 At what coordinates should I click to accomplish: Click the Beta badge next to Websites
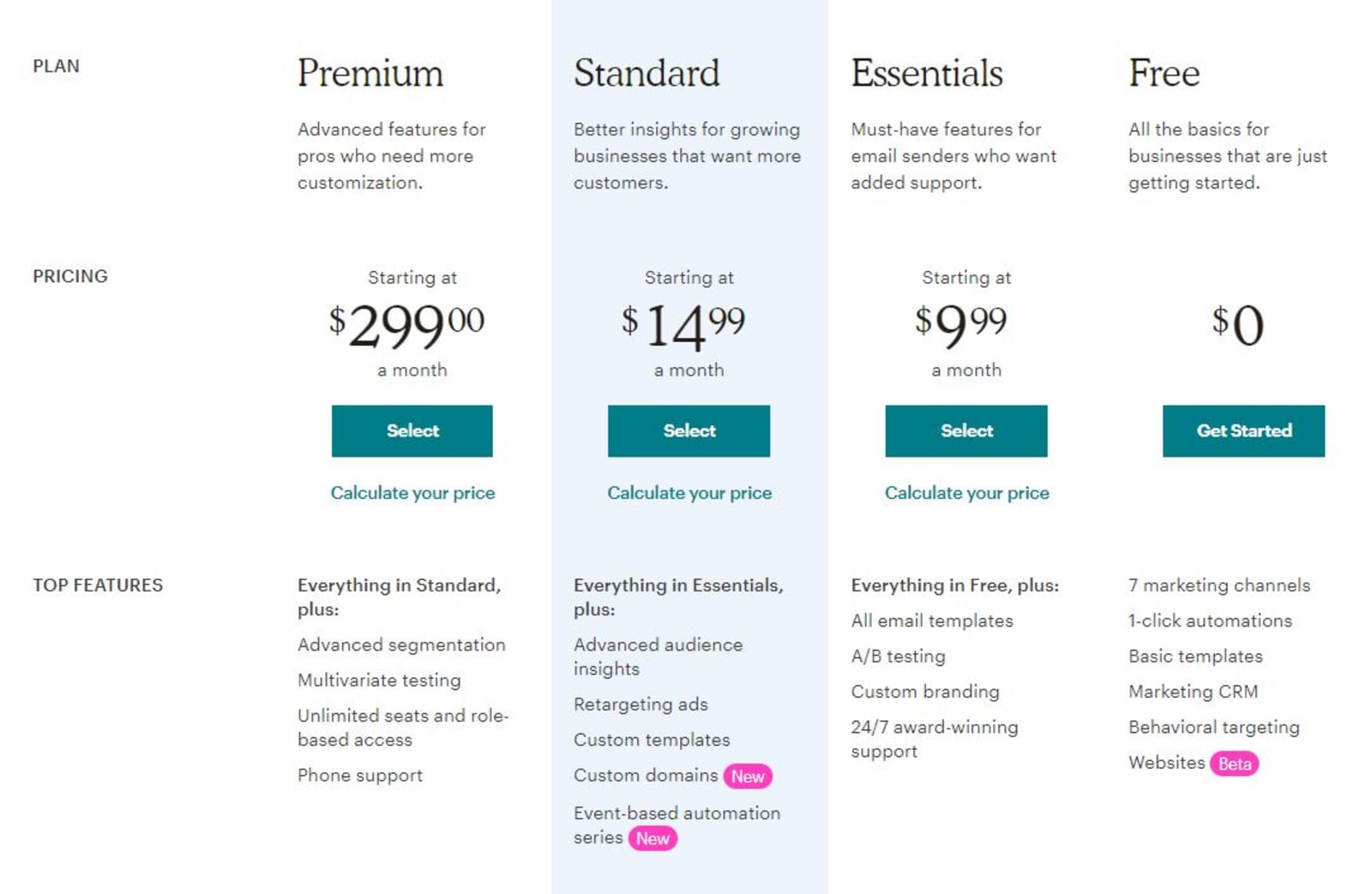point(1234,764)
